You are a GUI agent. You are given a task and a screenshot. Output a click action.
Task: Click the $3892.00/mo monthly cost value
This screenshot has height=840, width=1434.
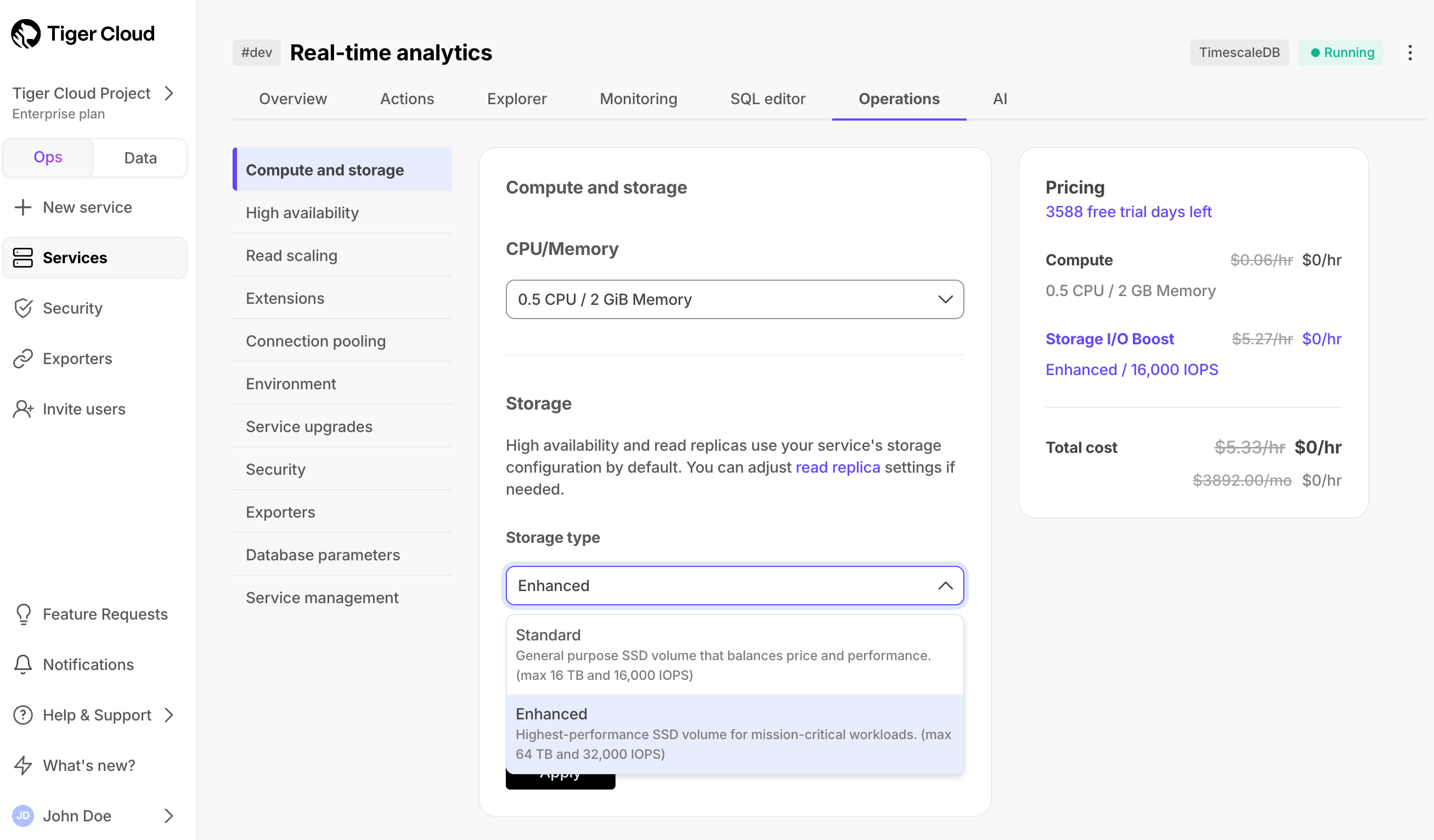[1242, 480]
